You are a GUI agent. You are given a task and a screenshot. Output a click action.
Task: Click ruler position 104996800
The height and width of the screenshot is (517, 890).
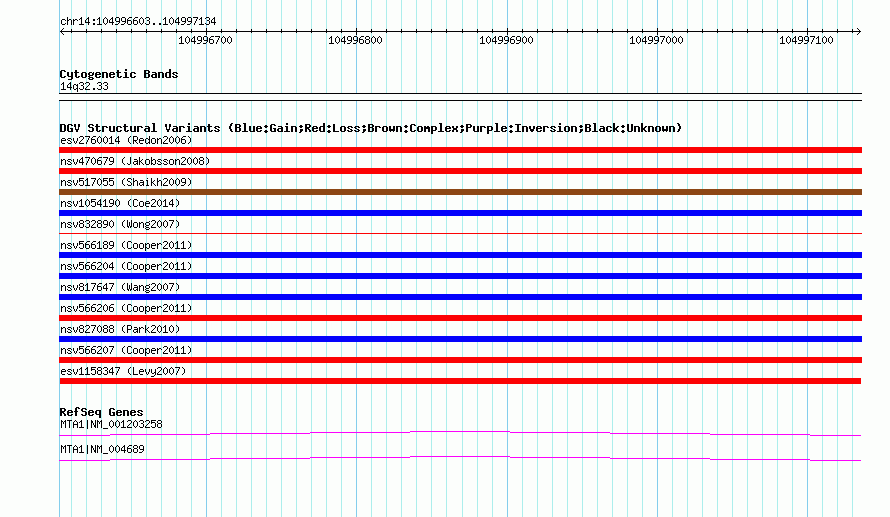pyautogui.click(x=355, y=40)
